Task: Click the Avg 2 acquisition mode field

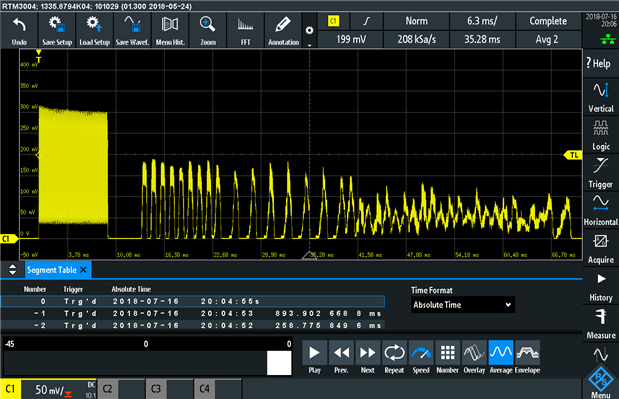Action: tap(548, 39)
